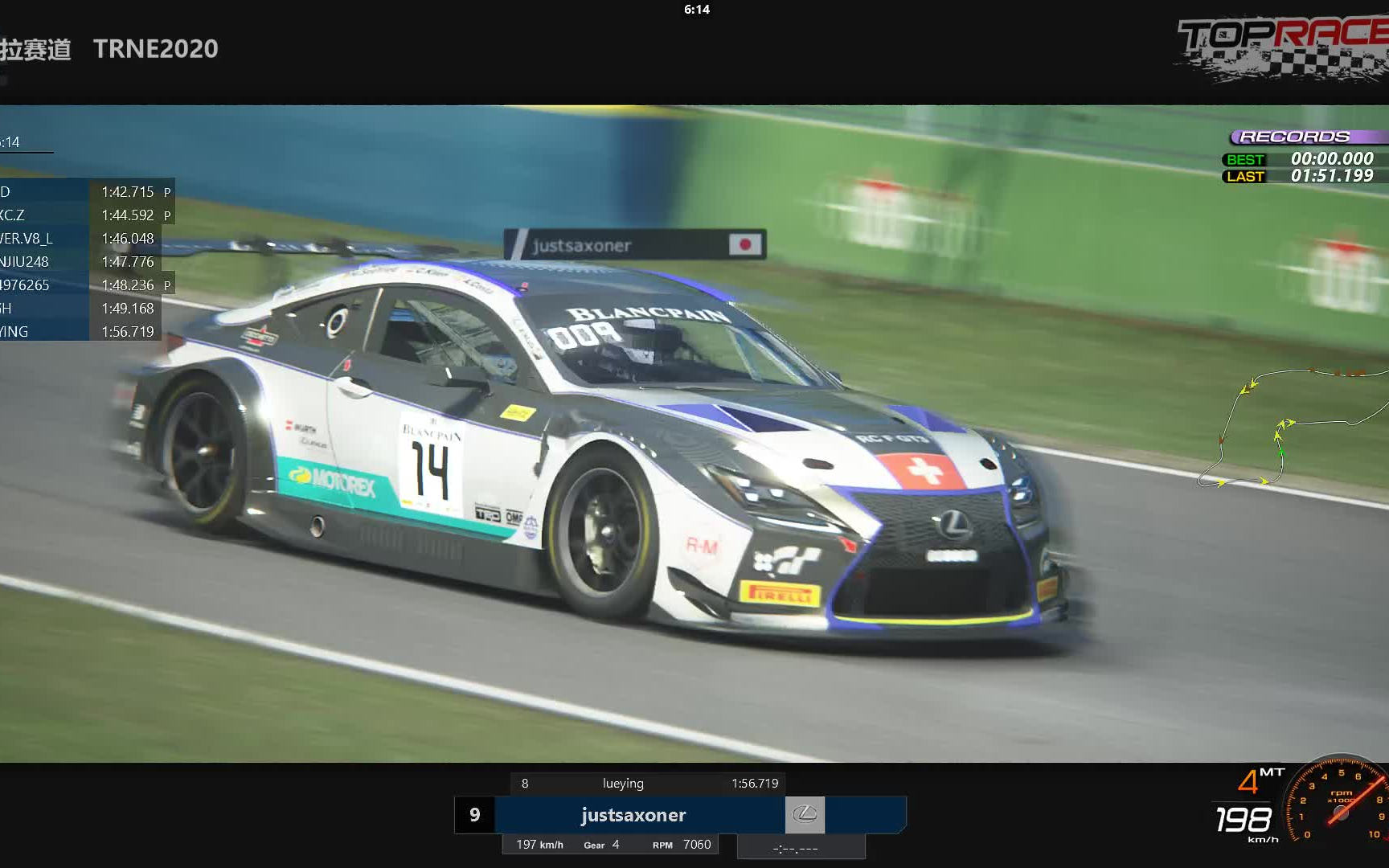Select the NJIU248 row with 1:47.776
This screenshot has height=868, width=1389.
click(80, 262)
